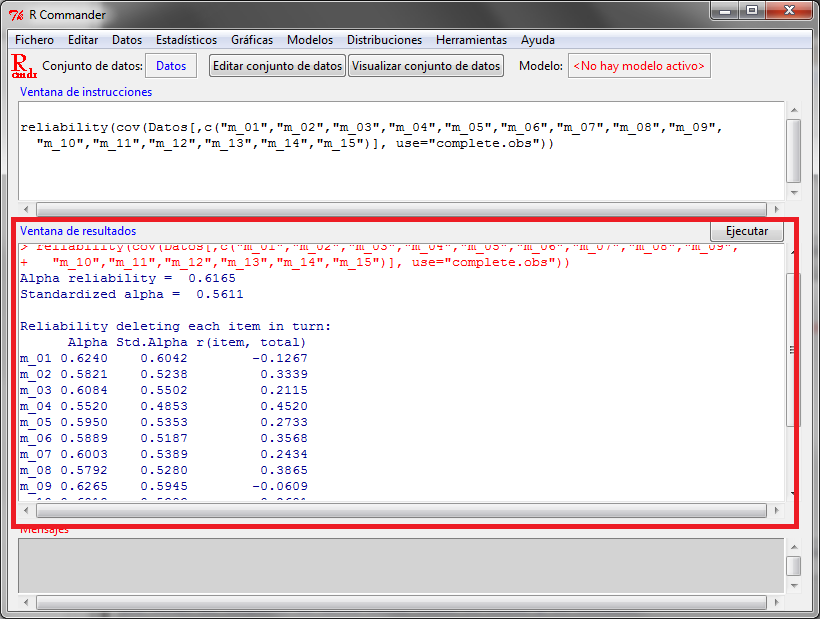820x619 pixels.
Task: Open the Distribuciones menu
Action: (384, 40)
